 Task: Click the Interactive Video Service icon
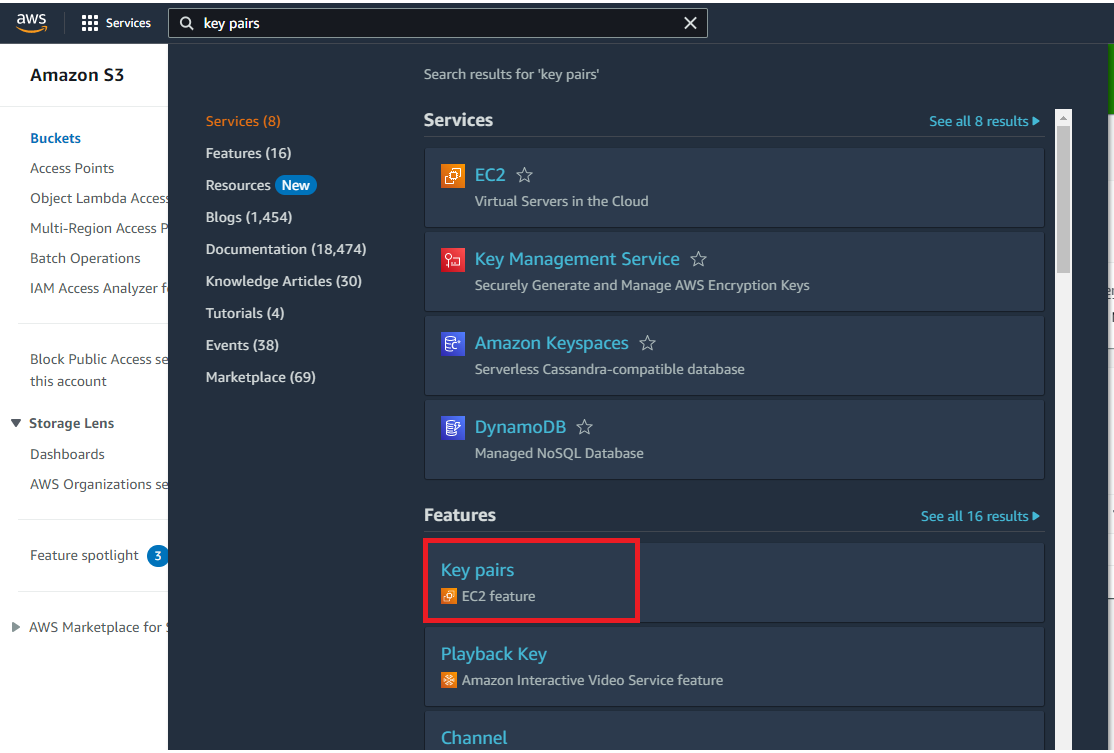tap(449, 680)
